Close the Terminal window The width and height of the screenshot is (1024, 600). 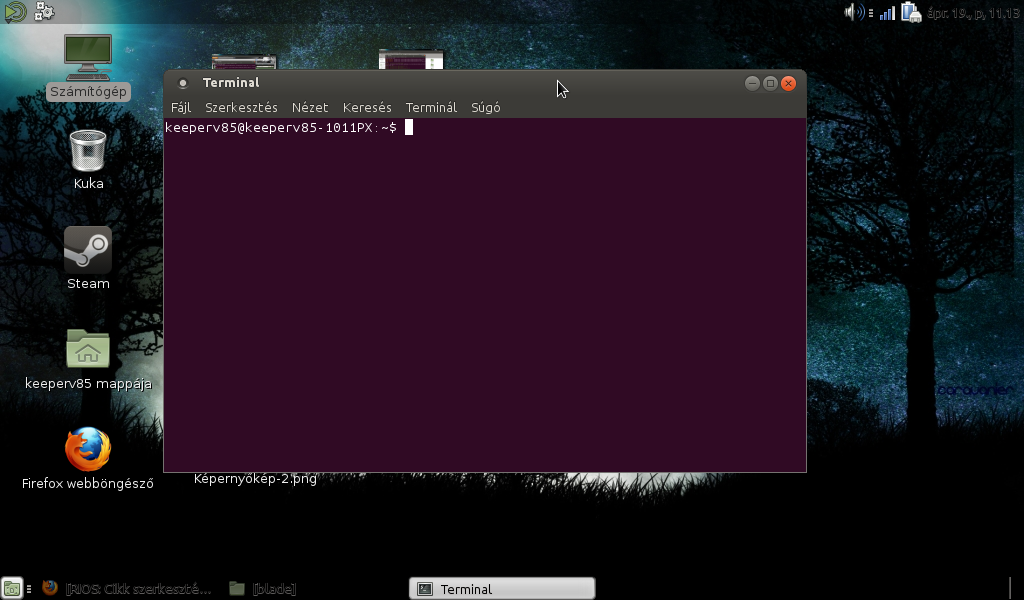pyautogui.click(x=789, y=84)
